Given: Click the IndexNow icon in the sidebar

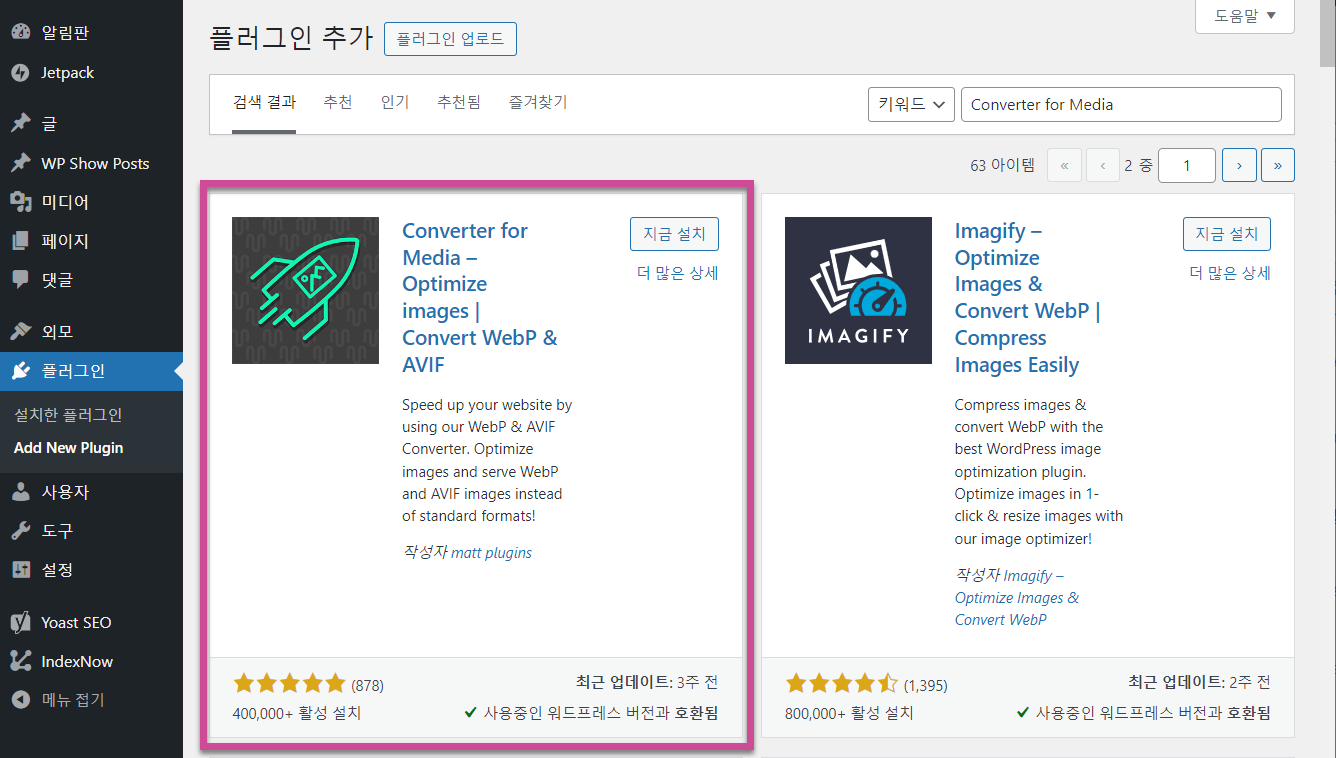Looking at the screenshot, I should (x=21, y=661).
